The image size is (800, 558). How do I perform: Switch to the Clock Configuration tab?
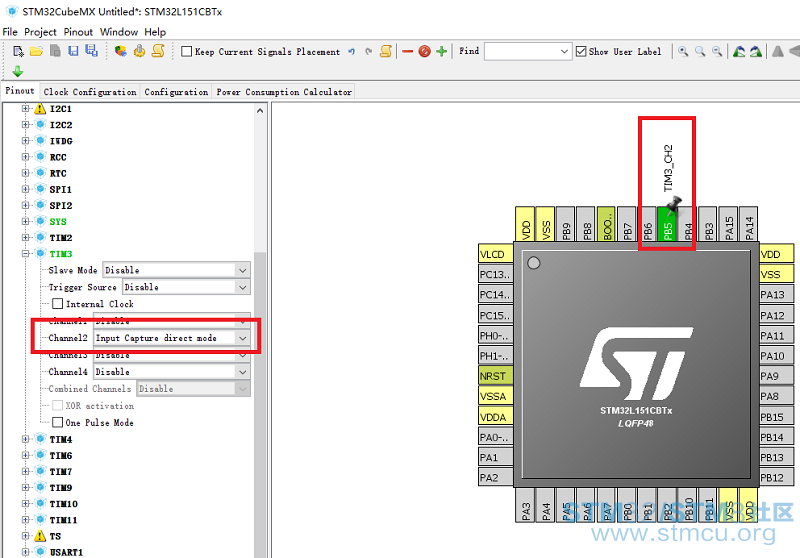point(90,92)
